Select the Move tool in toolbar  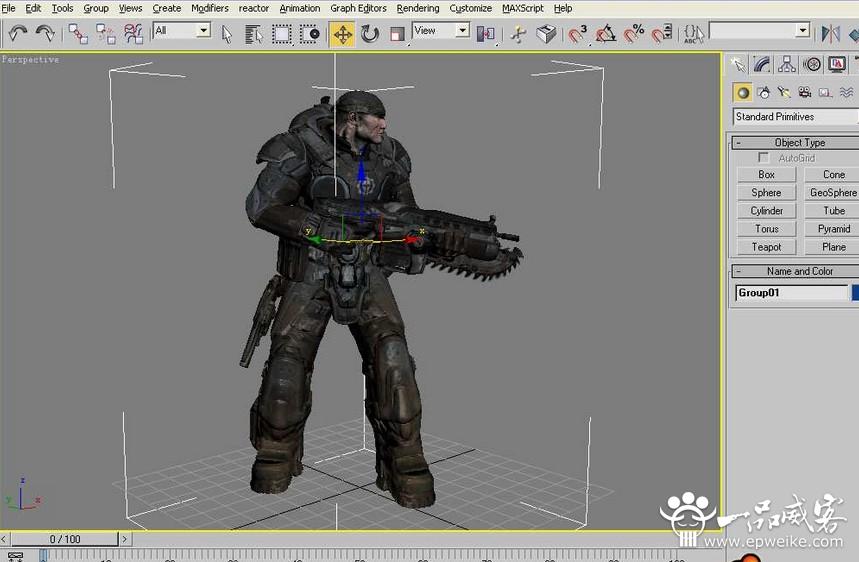click(342, 35)
